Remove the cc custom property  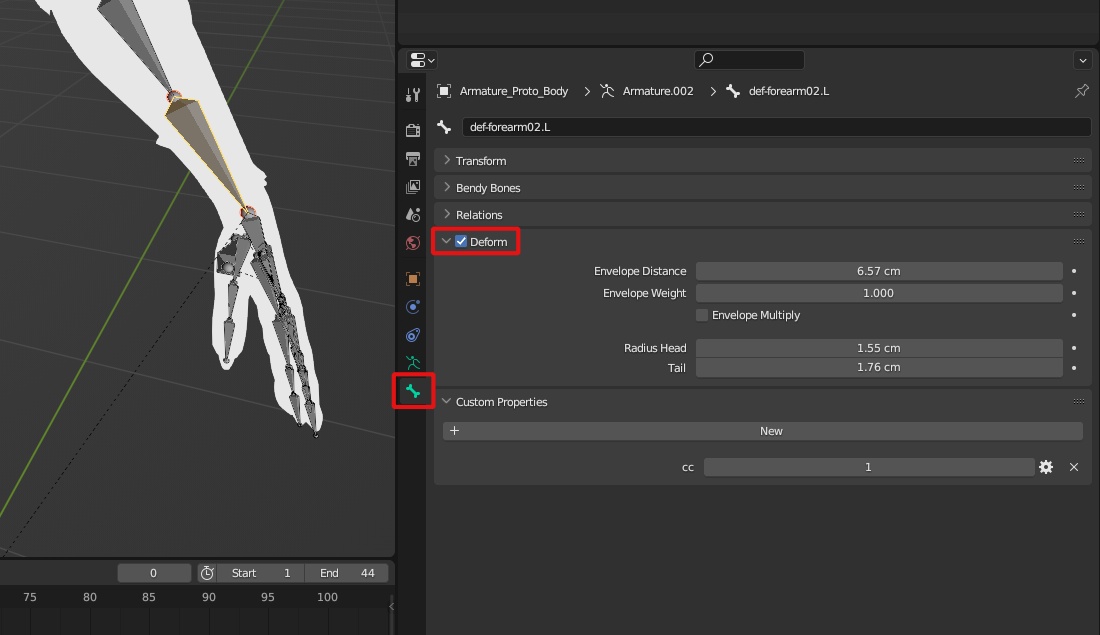[x=1074, y=467]
